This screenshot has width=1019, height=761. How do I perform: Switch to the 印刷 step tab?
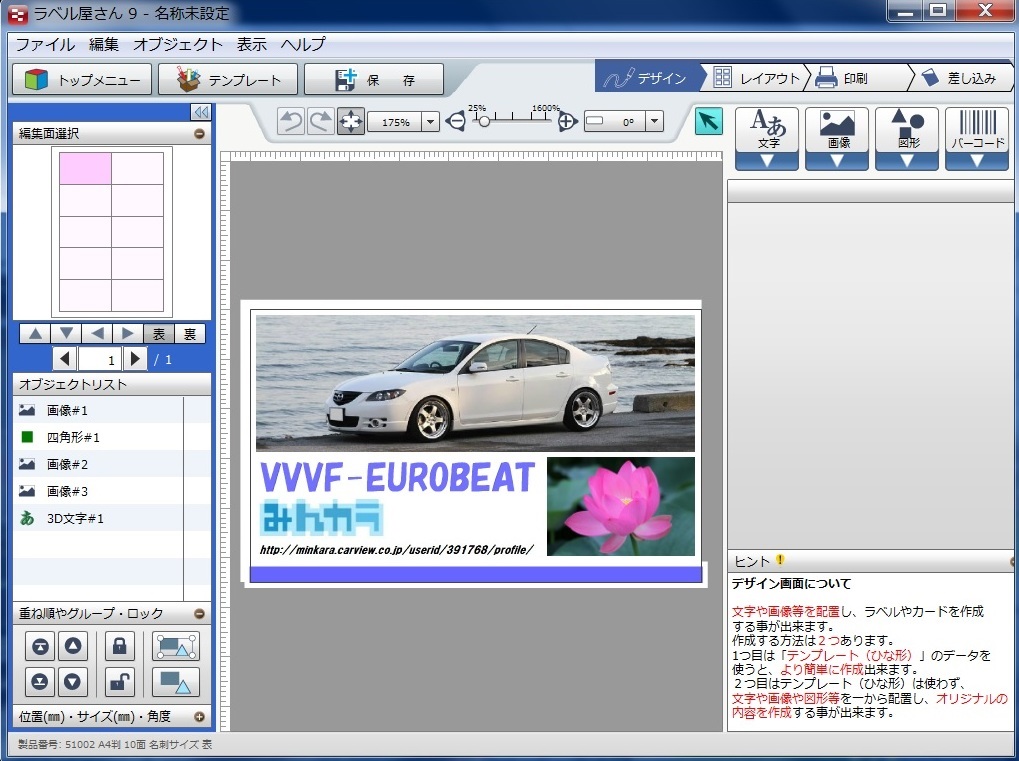point(857,78)
